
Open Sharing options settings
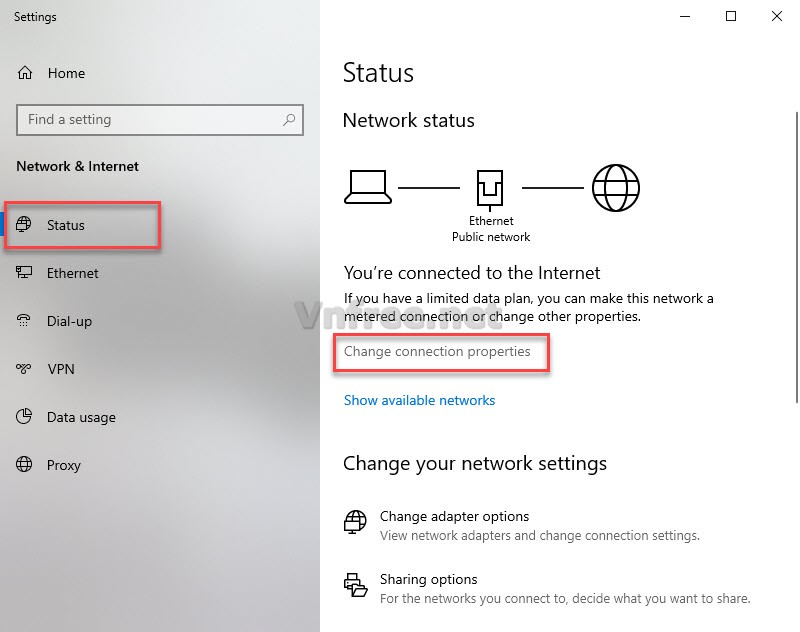coord(428,579)
